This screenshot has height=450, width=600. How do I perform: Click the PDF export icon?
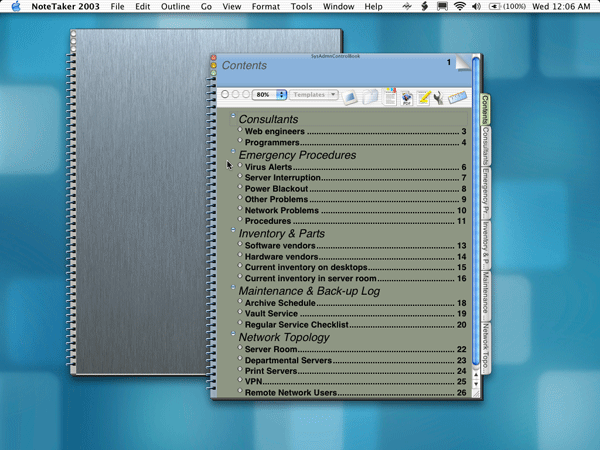[x=406, y=98]
